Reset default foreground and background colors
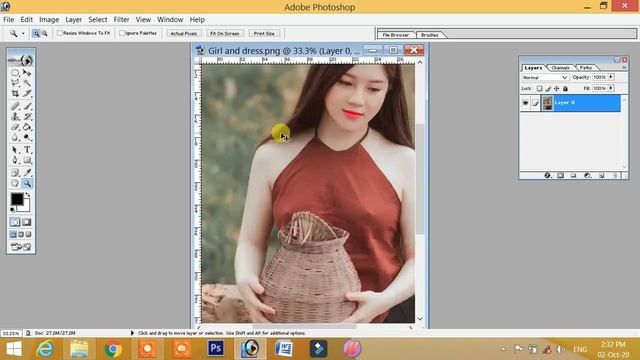 pos(13,210)
